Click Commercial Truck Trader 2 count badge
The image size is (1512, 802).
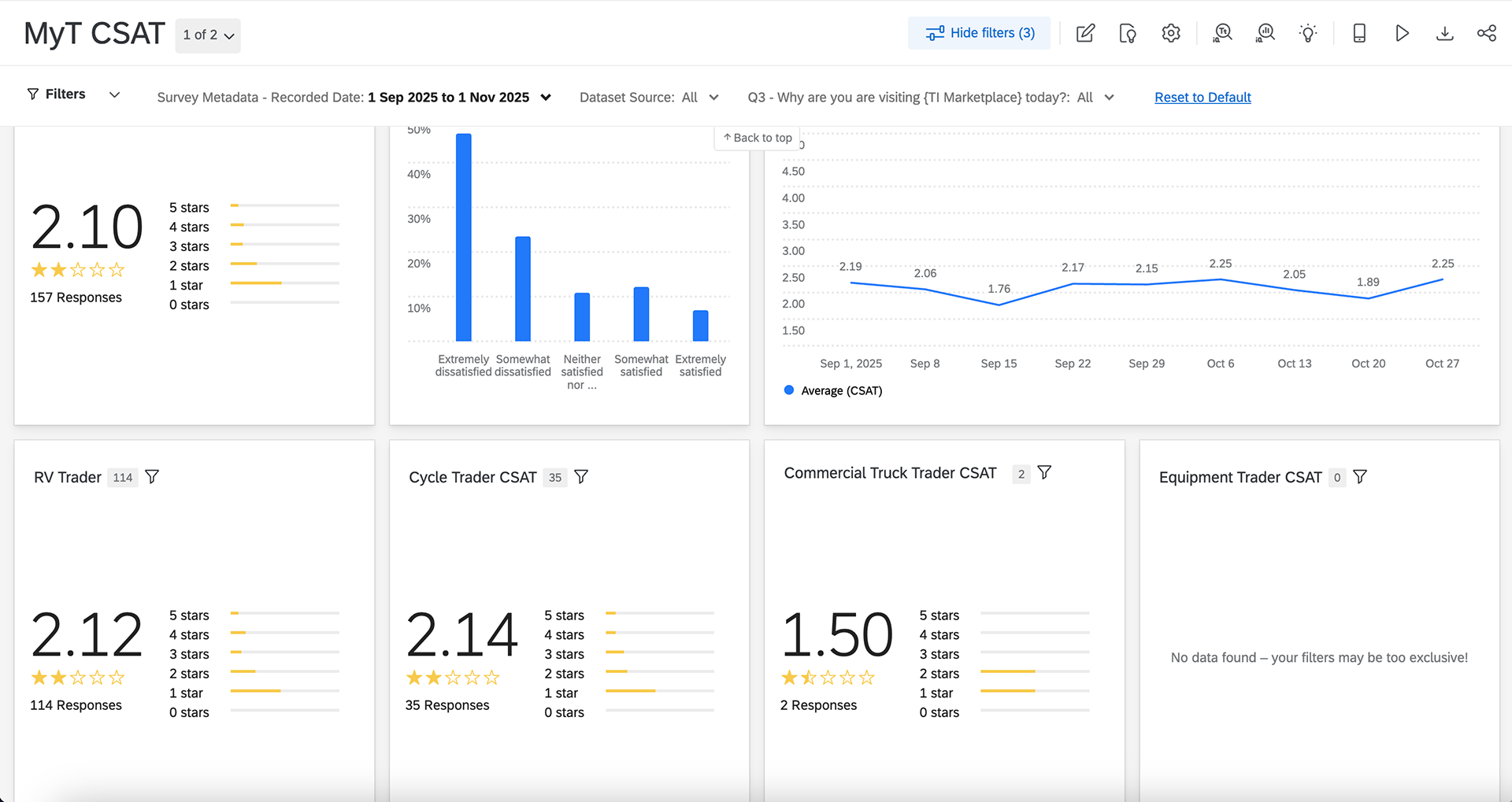(1021, 474)
